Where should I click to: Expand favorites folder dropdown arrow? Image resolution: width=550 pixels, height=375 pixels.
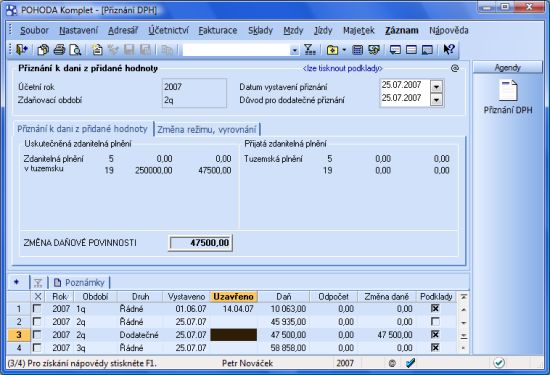click(344, 50)
